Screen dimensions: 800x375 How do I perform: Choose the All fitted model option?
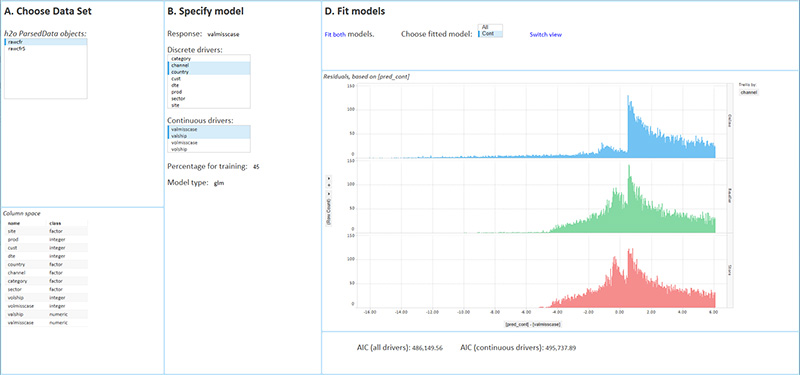click(x=490, y=27)
